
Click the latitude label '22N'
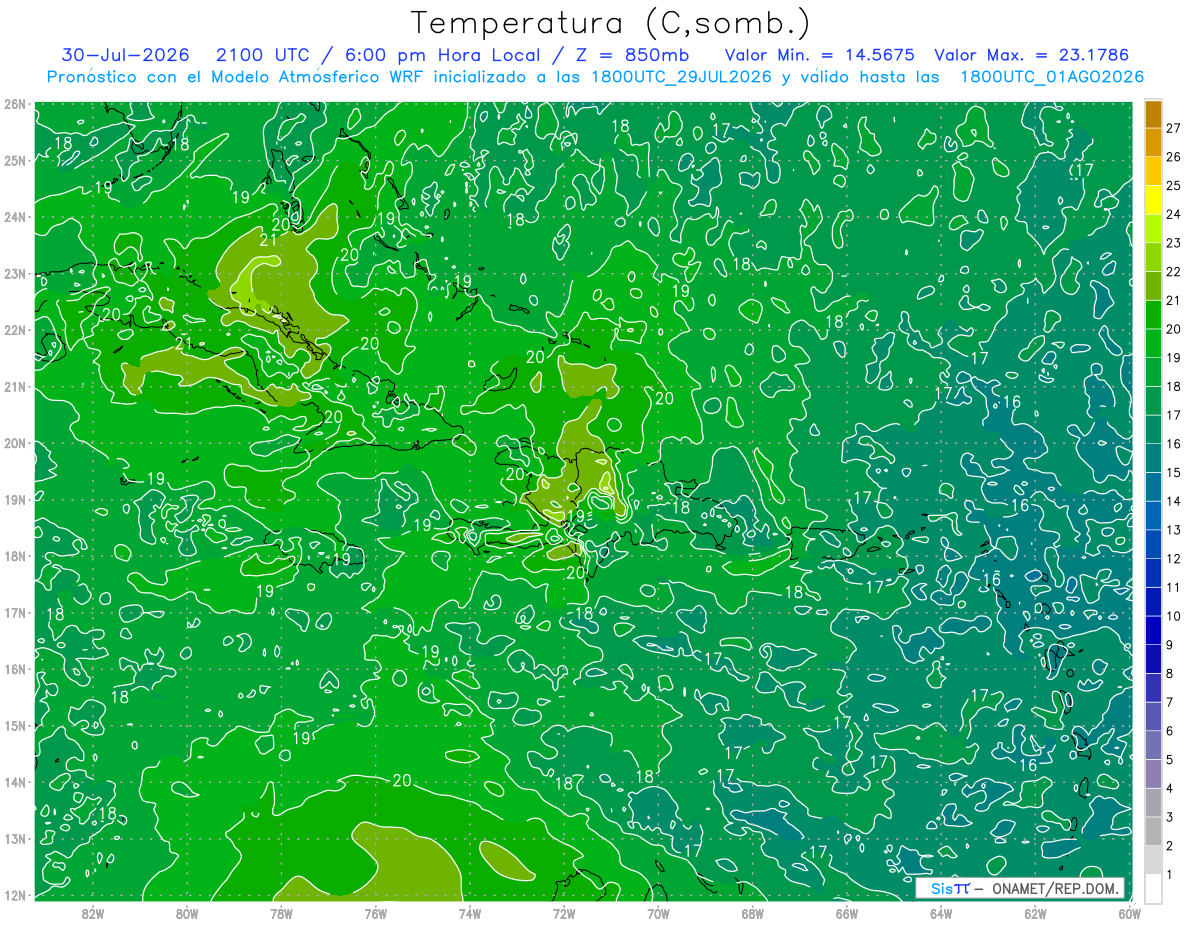[14, 330]
